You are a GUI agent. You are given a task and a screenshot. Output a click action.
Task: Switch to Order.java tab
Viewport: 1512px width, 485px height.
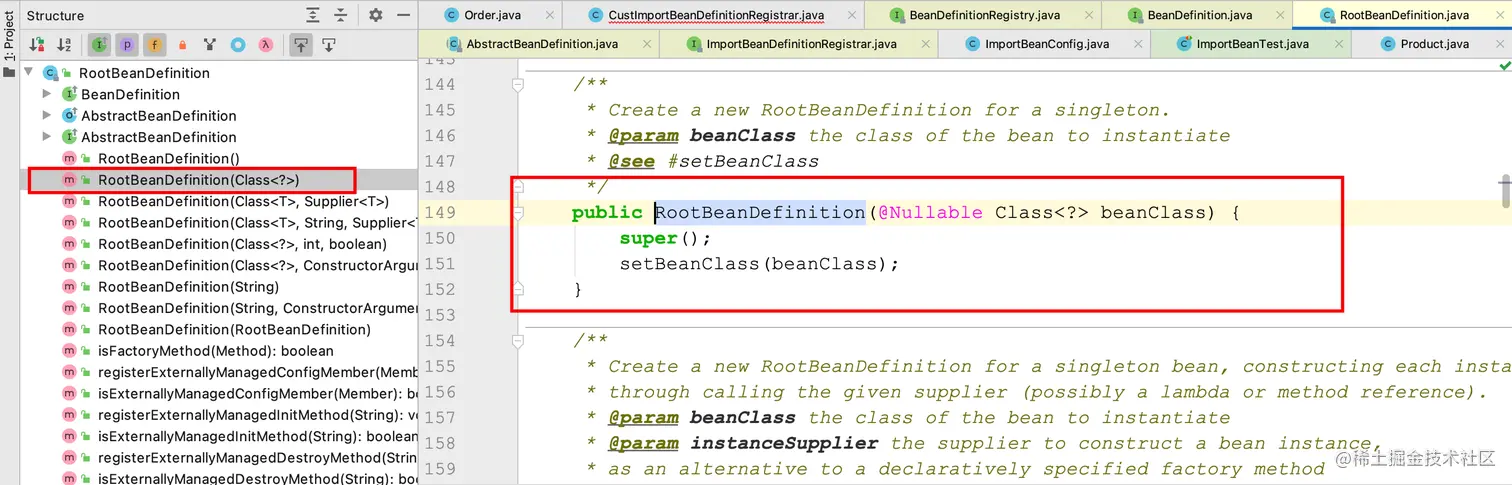pyautogui.click(x=489, y=15)
